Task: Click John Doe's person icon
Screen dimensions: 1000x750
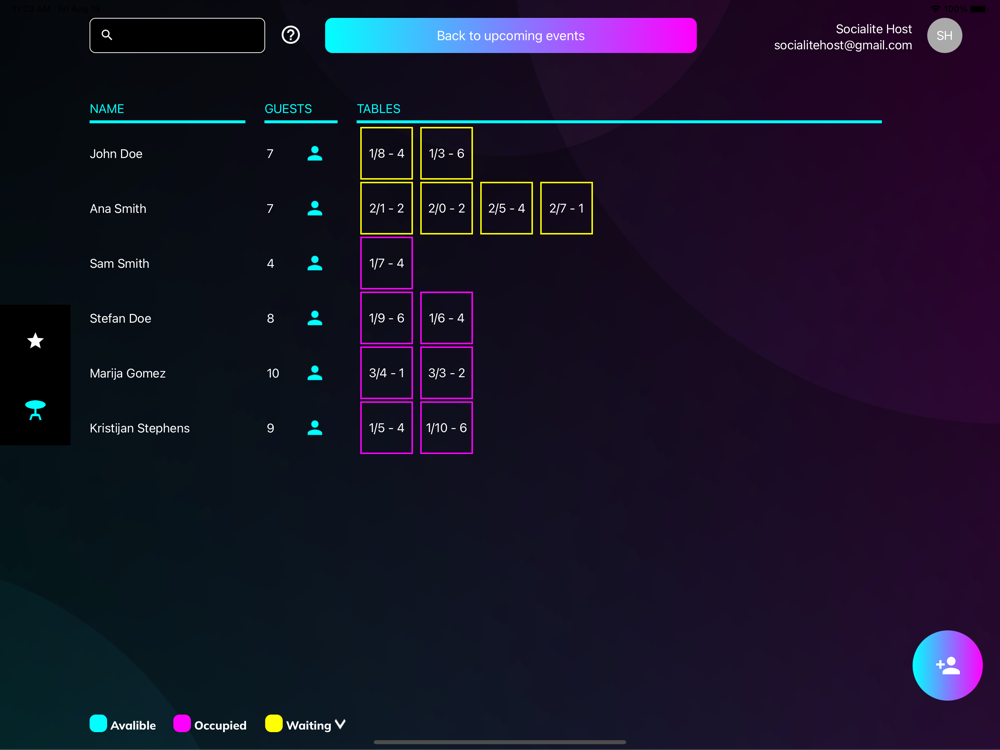Action: (x=314, y=154)
